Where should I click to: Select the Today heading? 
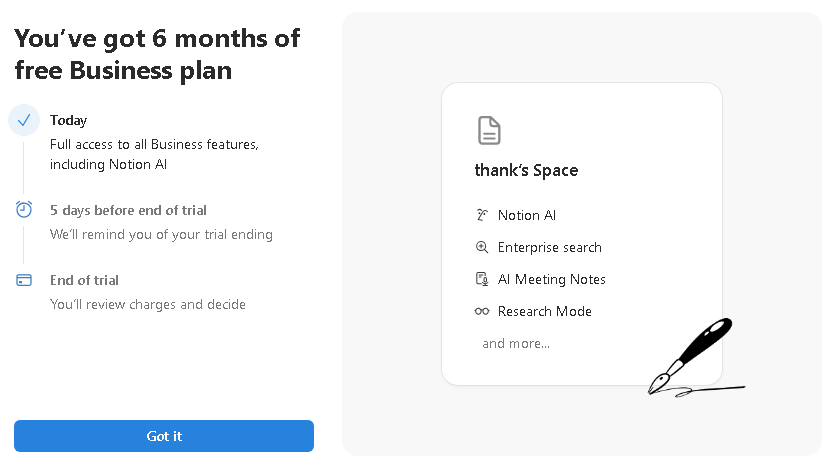coord(69,121)
